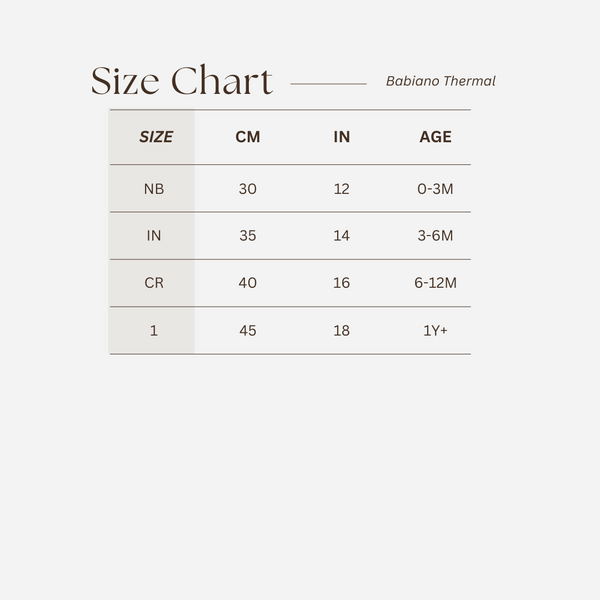Select the 0-3M age cell
Screen dimensions: 600x600
(435, 188)
